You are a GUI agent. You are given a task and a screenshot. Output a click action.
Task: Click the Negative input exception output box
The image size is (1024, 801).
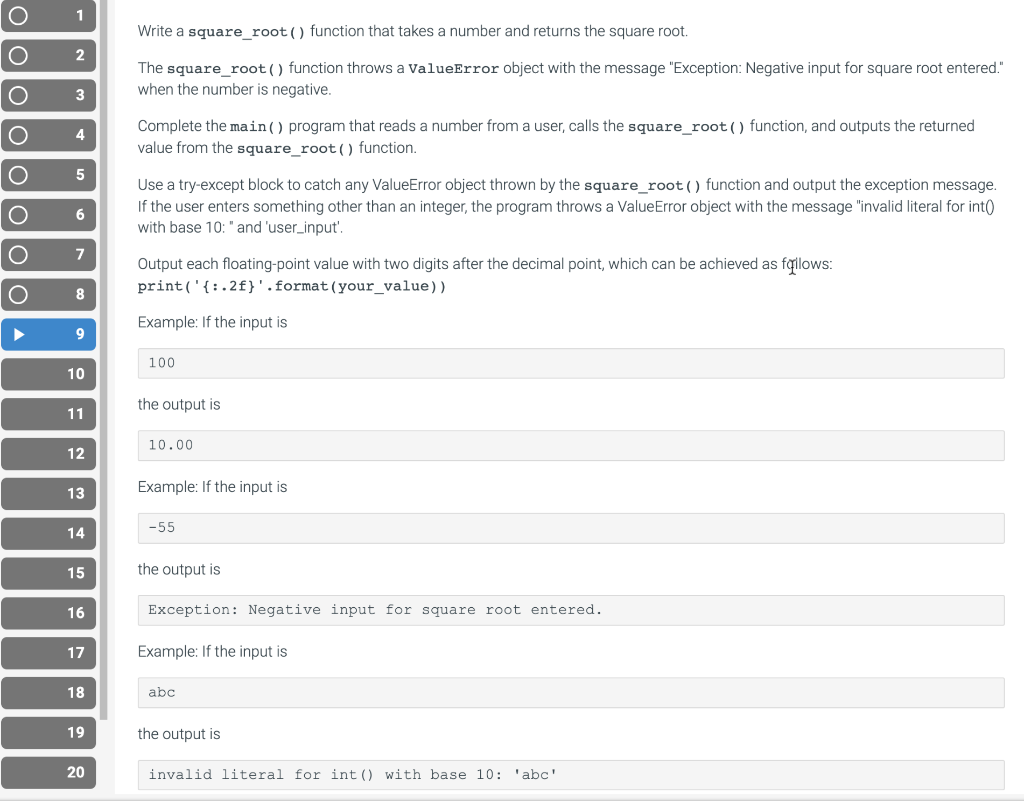571,609
